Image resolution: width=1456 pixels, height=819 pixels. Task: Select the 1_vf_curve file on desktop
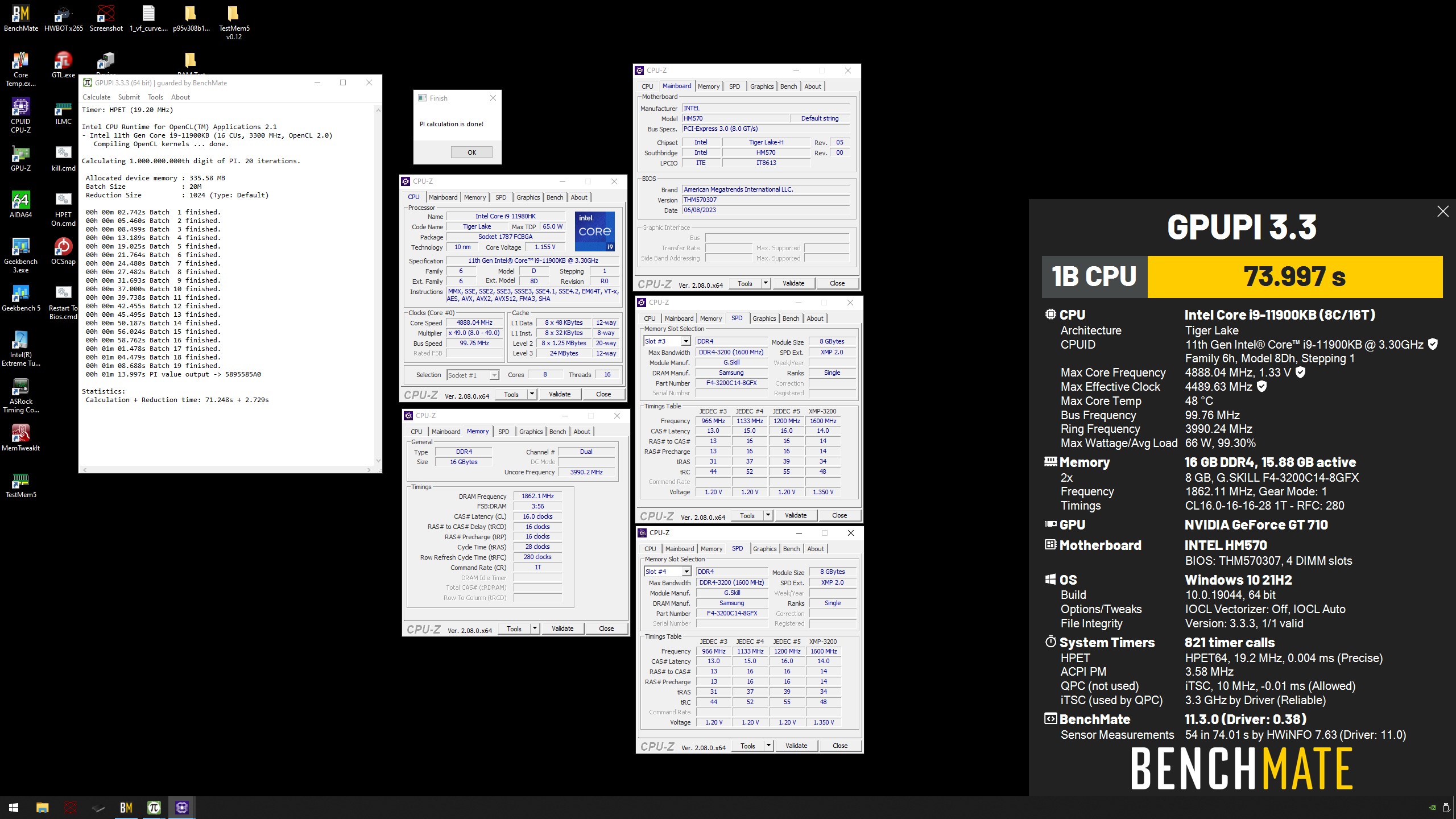pyautogui.click(x=148, y=18)
